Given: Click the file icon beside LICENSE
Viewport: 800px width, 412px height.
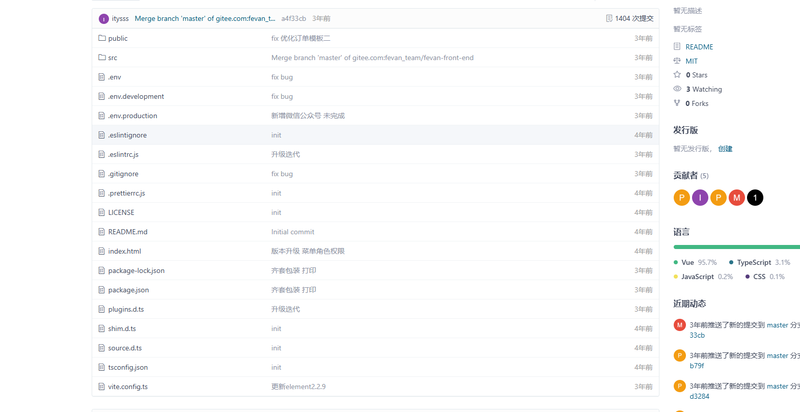Looking at the screenshot, I should tap(102, 212).
